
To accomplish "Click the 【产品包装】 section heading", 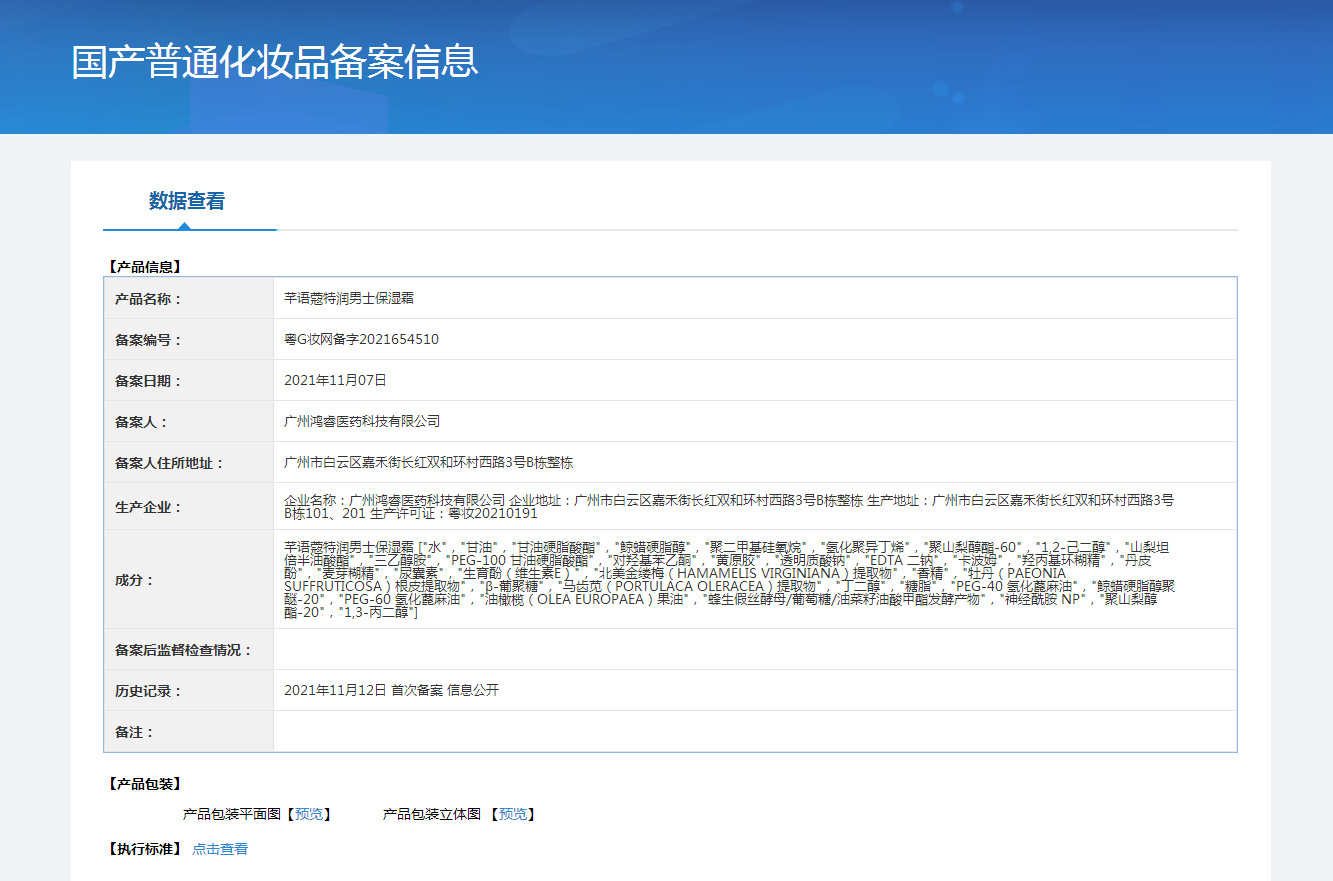I will (144, 784).
